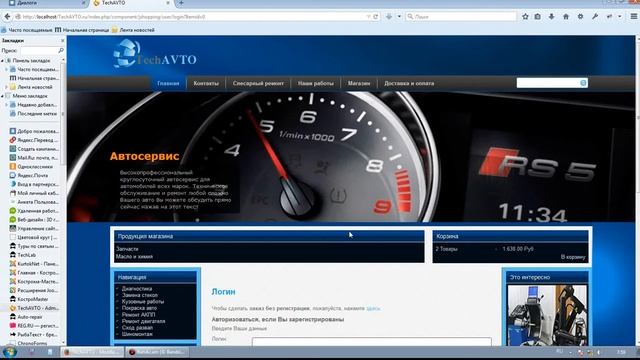Click the magnifier in bookmarks sidebar search
Screen dimensions: 640x360
(61, 50)
